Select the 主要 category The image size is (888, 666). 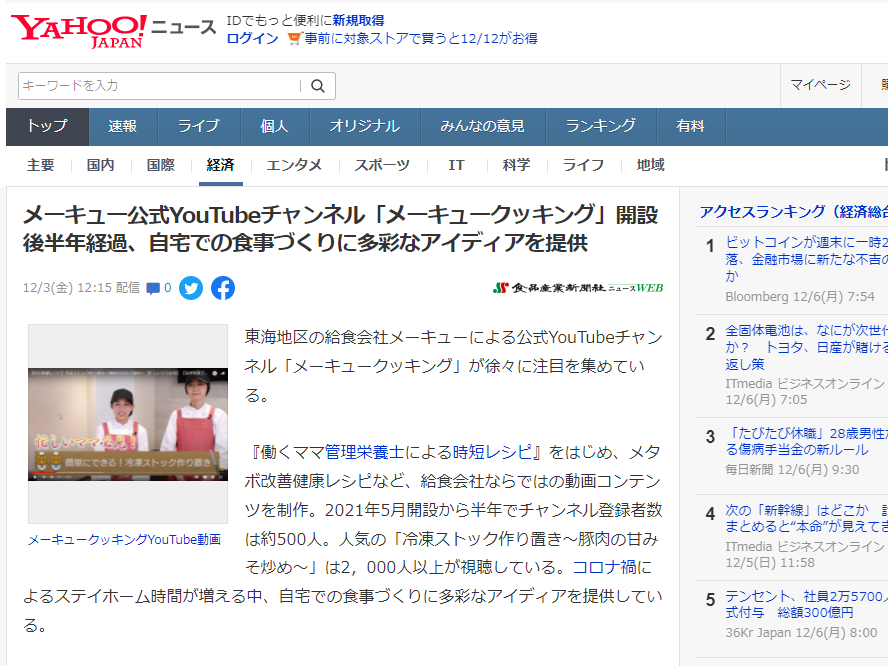(x=41, y=165)
